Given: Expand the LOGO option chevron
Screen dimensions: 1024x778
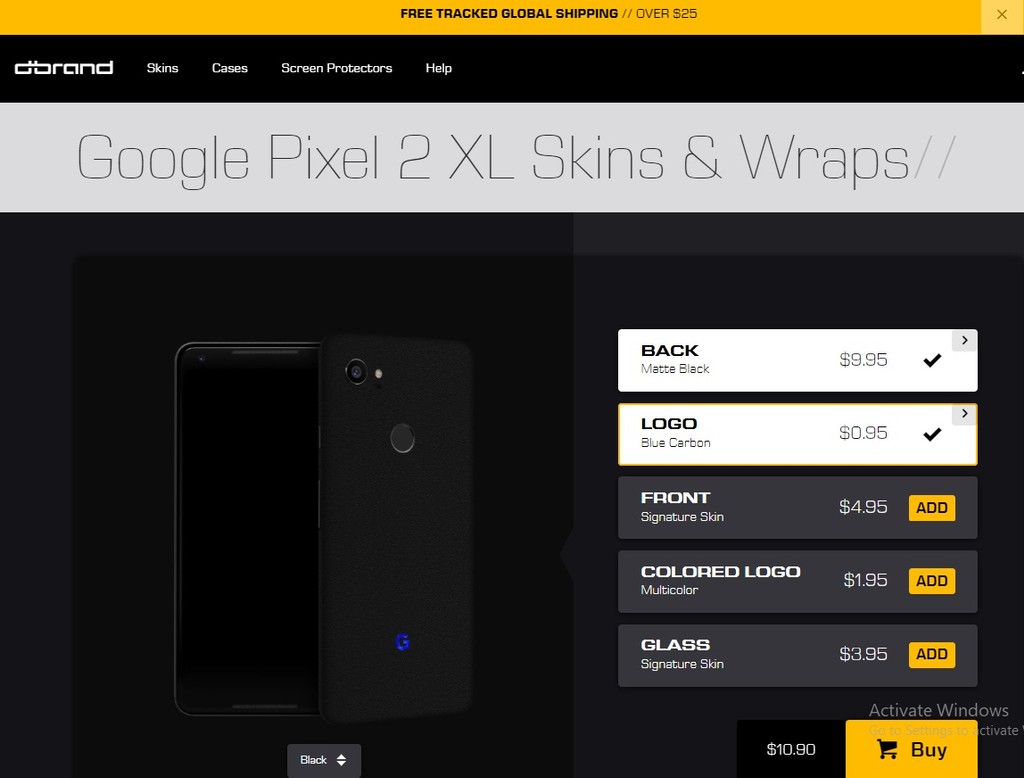Looking at the screenshot, I should 965,414.
